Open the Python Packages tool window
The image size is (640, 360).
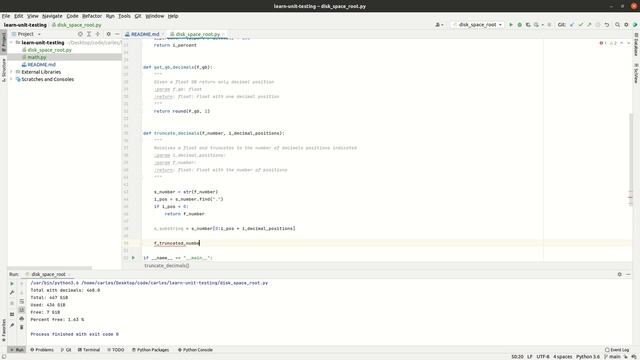[x=150, y=350]
